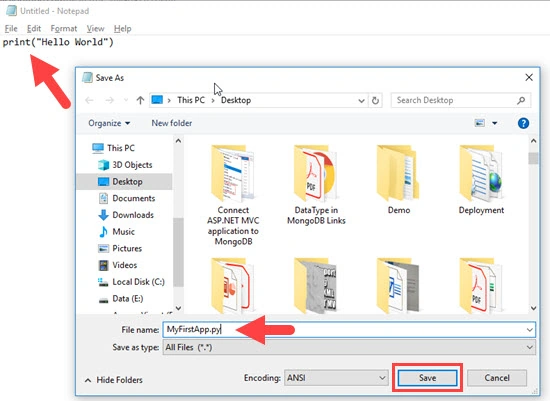Click the refresh icon by the address bar

pos(375,100)
